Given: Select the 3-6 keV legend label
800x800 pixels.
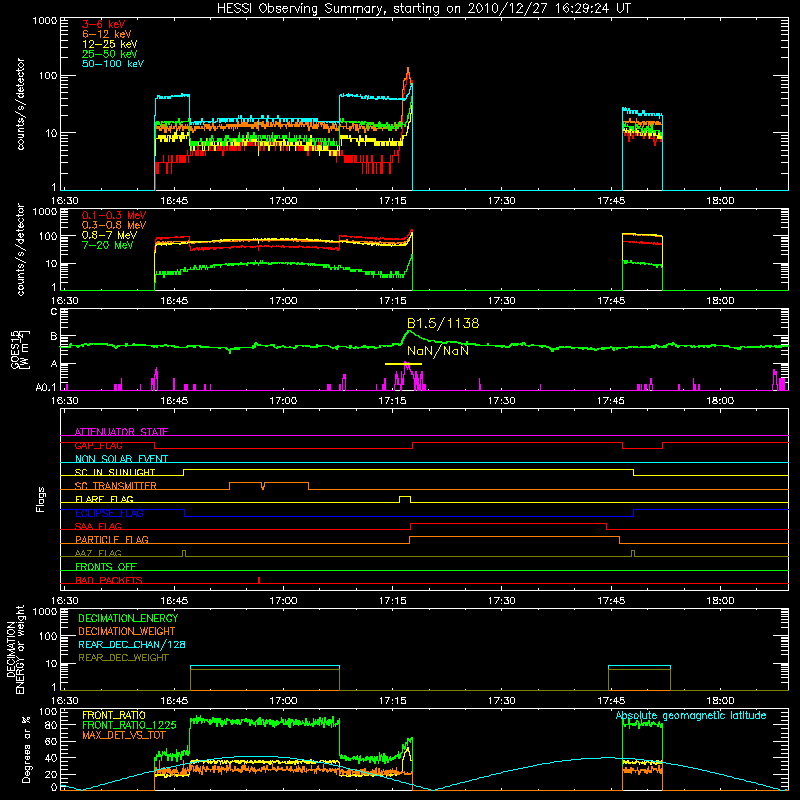Looking at the screenshot, I should coord(104,24).
